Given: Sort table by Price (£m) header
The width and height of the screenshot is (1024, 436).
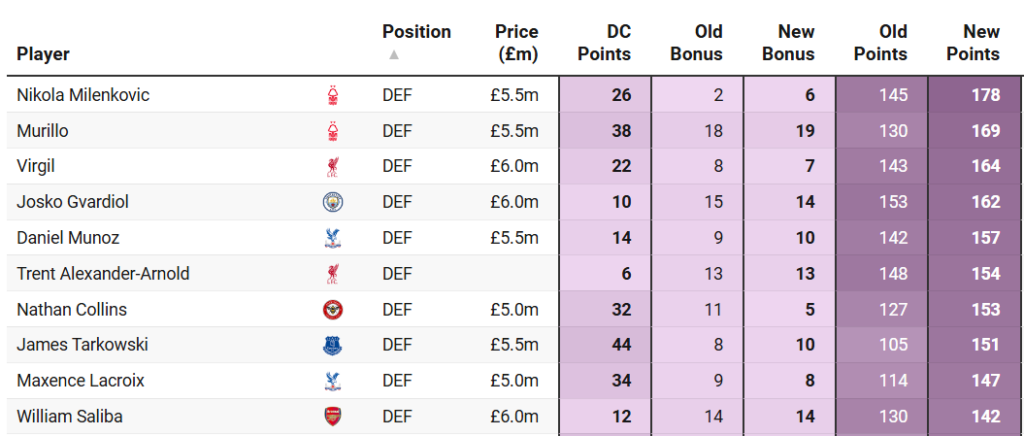Looking at the screenshot, I should pyautogui.click(x=516, y=43).
